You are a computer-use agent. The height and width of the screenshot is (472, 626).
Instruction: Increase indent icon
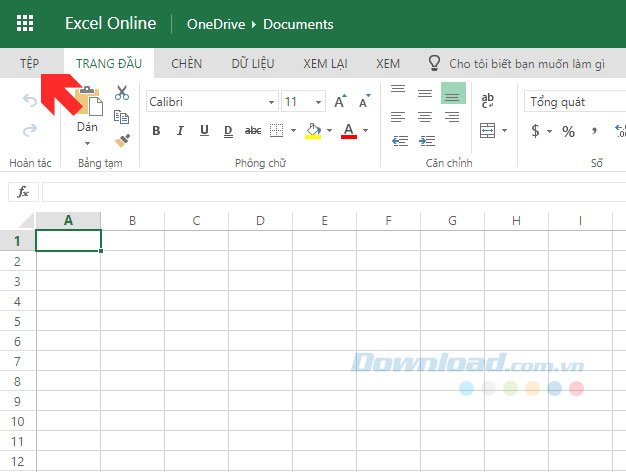tap(427, 141)
